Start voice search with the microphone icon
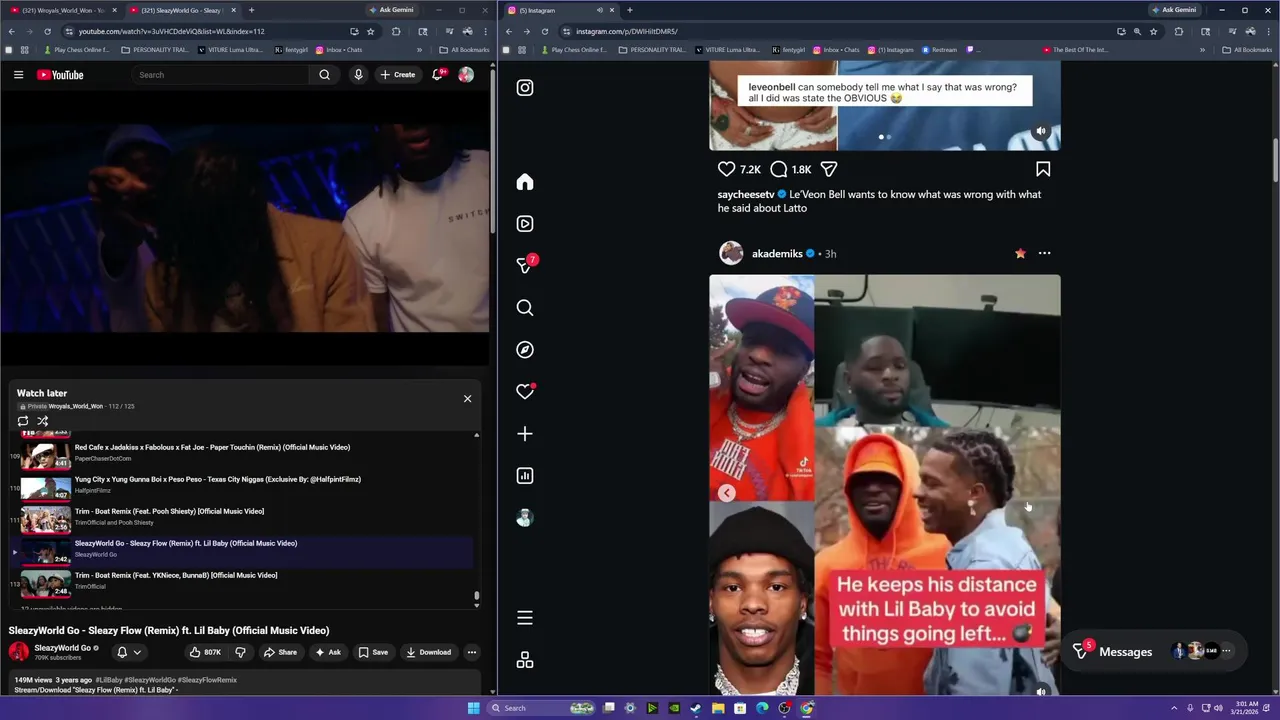Screen dimensions: 1280x720 pos(358,75)
